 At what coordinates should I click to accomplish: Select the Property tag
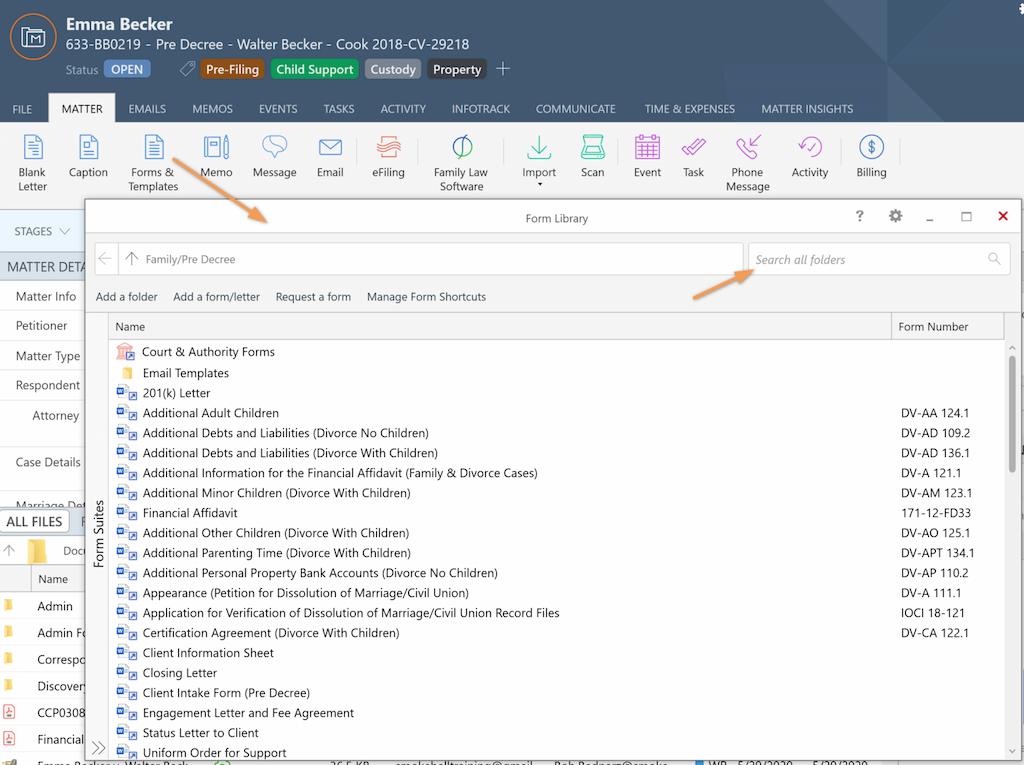pos(456,69)
